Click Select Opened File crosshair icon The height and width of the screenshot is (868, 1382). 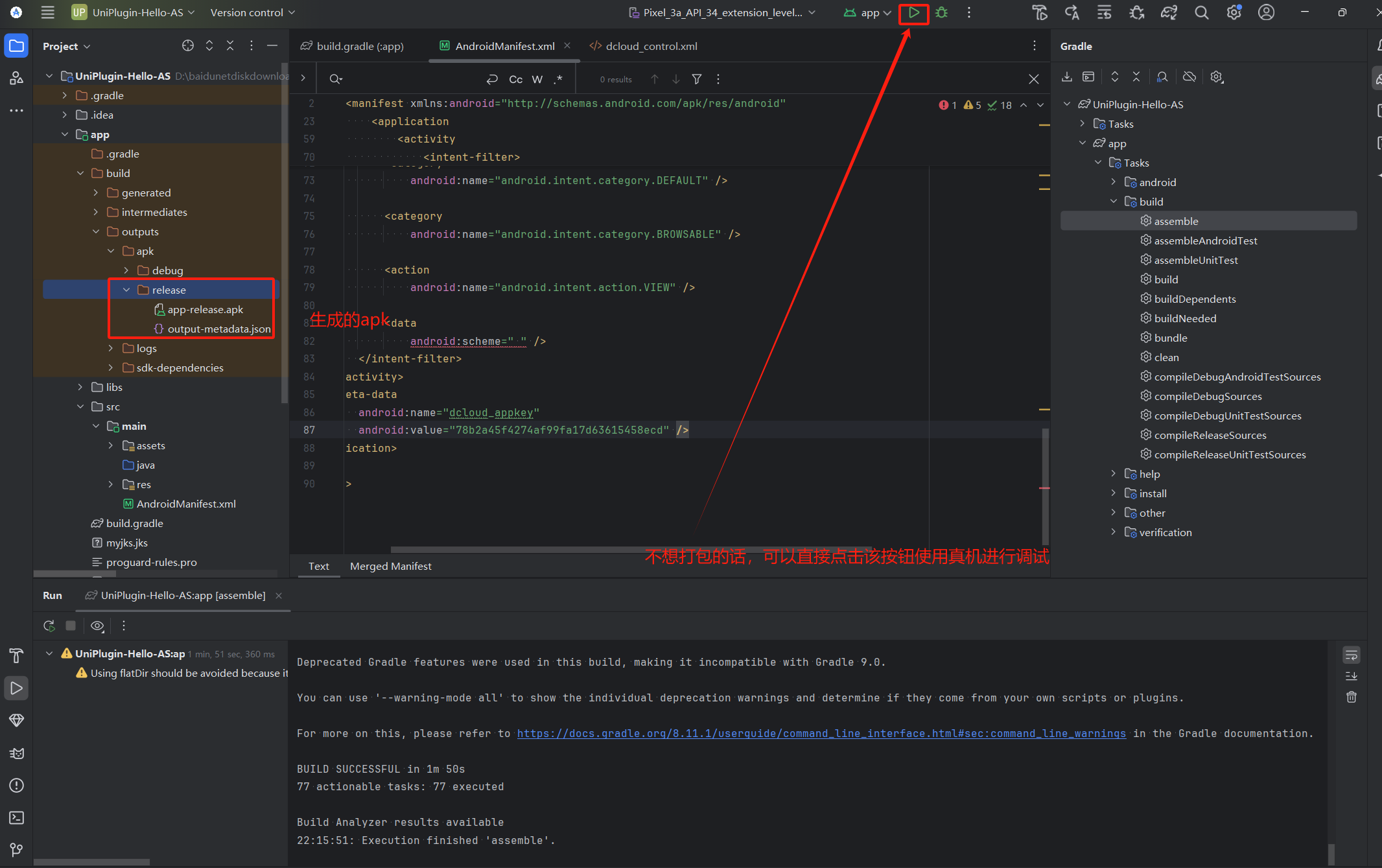188,45
